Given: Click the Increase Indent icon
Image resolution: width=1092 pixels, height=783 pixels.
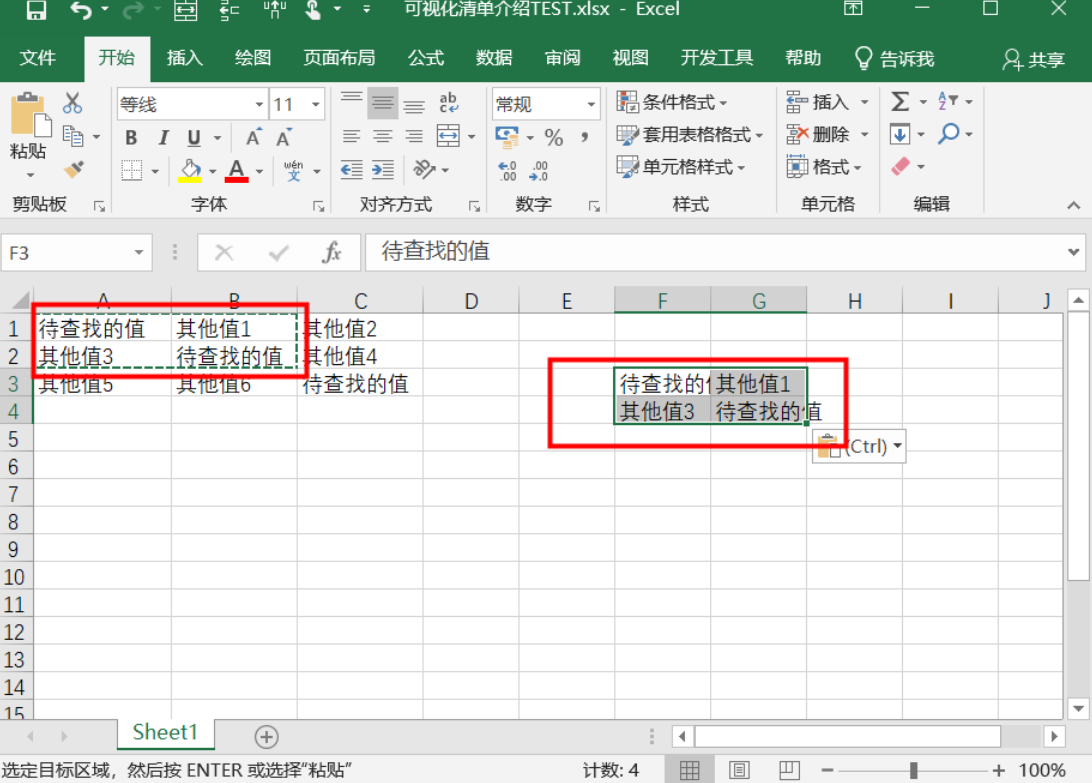Looking at the screenshot, I should point(383,169).
